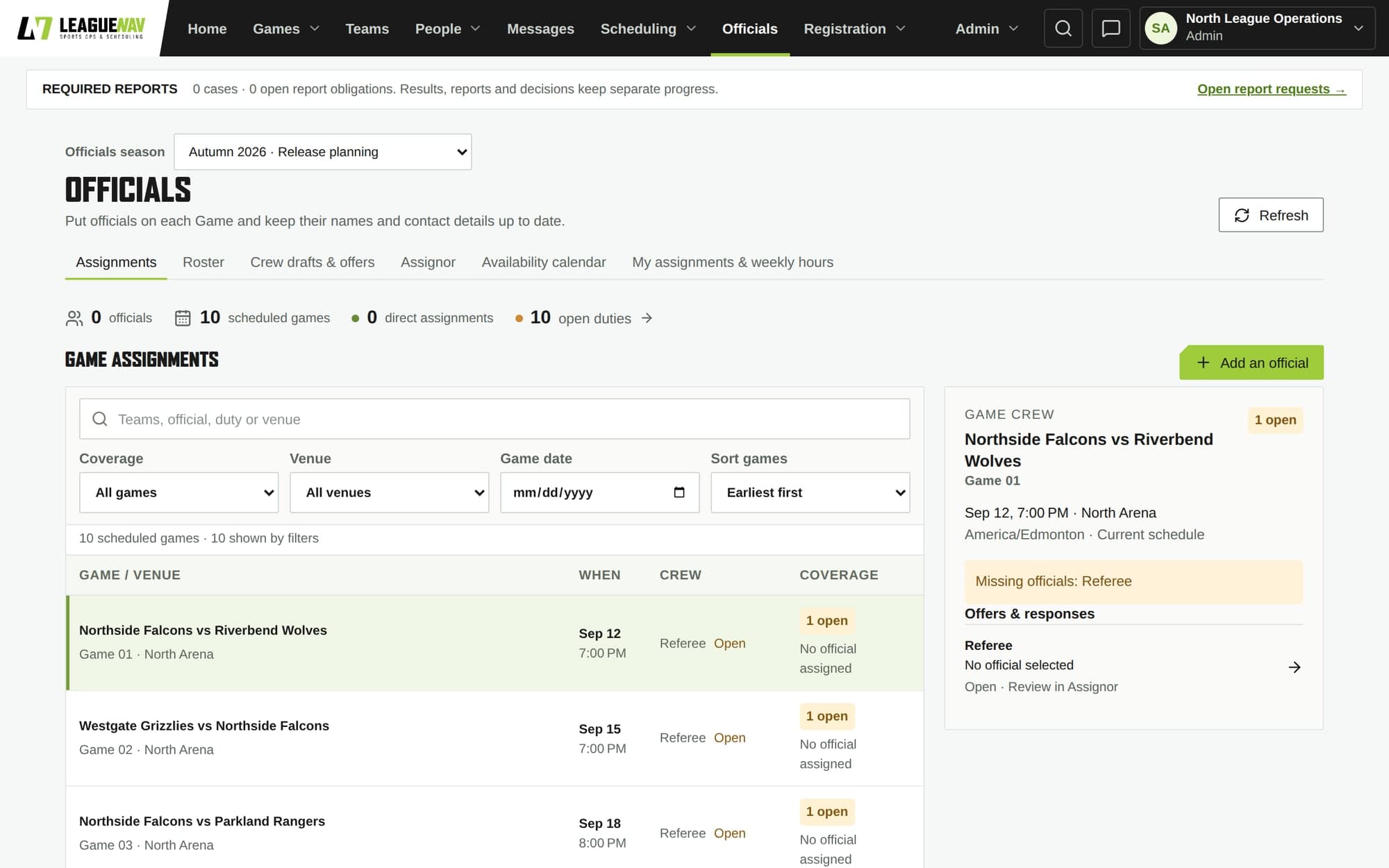Image resolution: width=1389 pixels, height=868 pixels.
Task: Open My assignments & weekly hours tab
Action: click(x=732, y=262)
